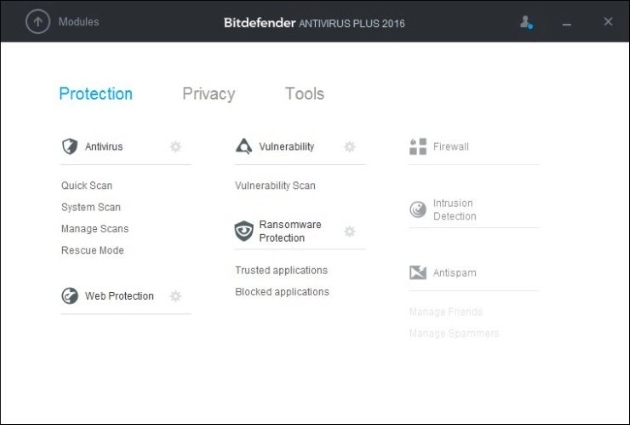
Task: Click the Web Protection globe icon
Action: click(x=70, y=296)
